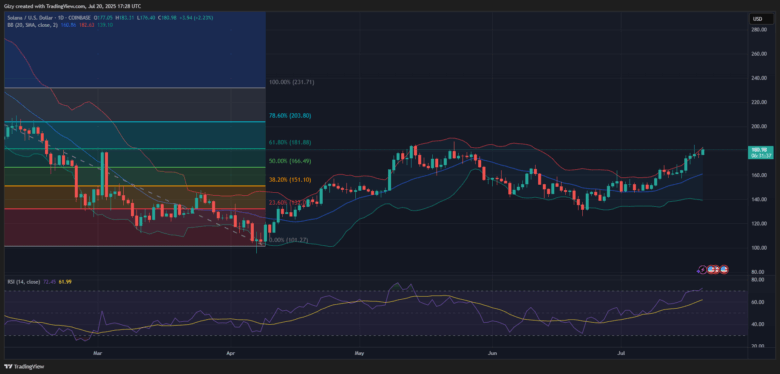
Task: Select the RSI (14, close) indicator legend
Action: point(20,281)
